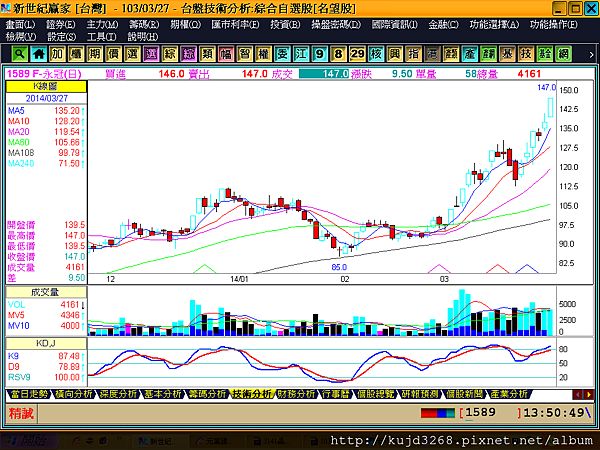Switch to 當日走勢 tab

click(29, 394)
